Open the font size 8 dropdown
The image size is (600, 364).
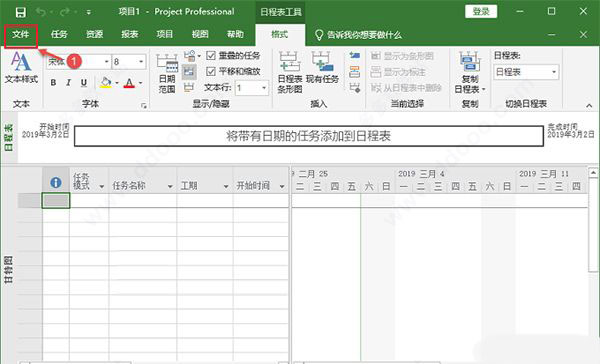pyautogui.click(x=141, y=62)
